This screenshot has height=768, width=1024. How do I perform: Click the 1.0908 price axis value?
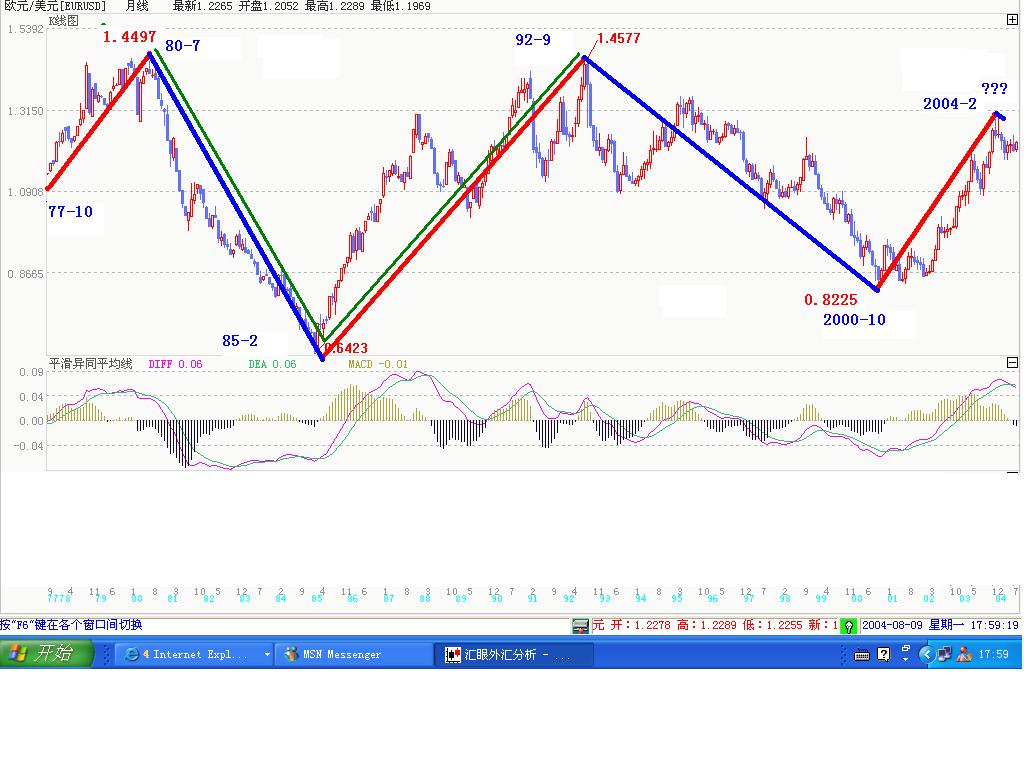[x=25, y=192]
